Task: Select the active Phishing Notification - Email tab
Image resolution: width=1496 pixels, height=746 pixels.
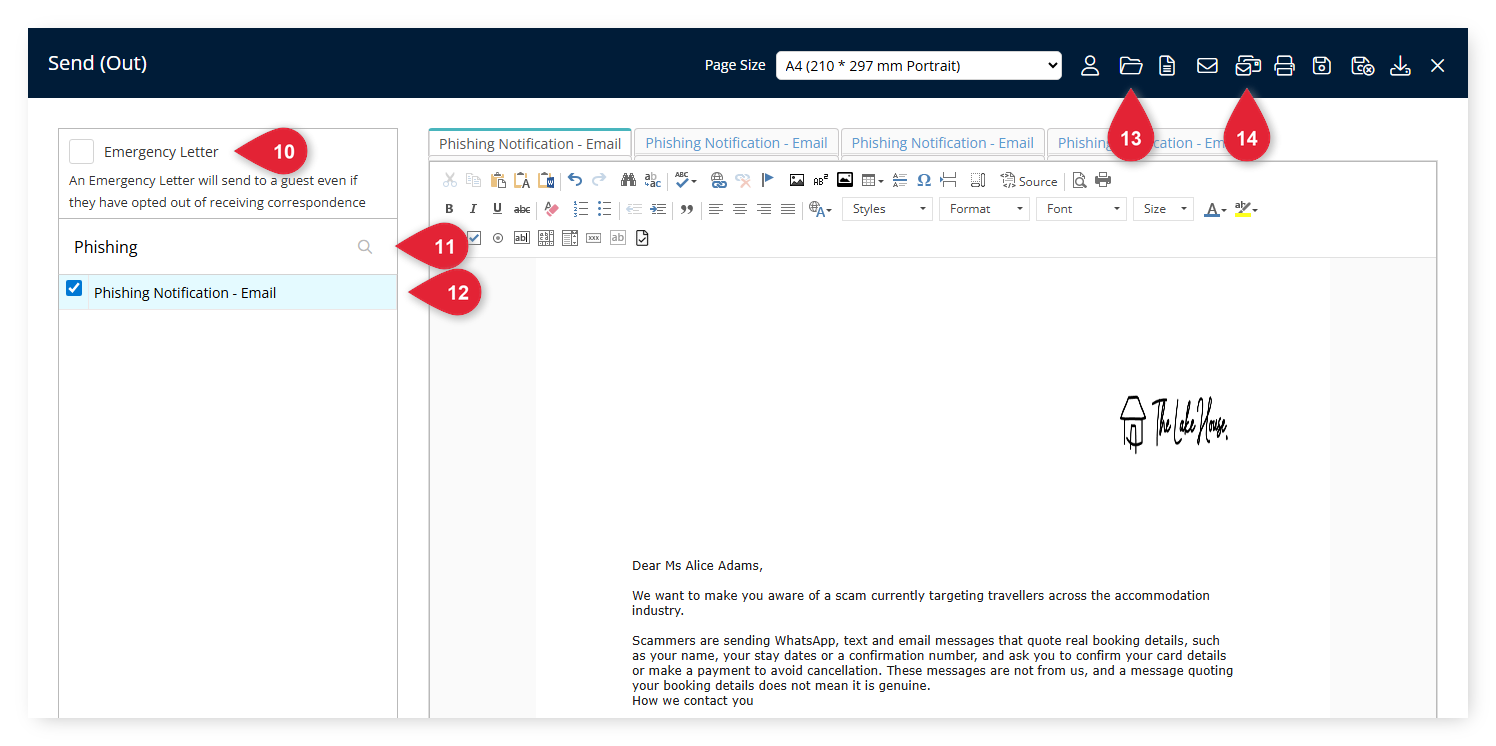Action: tap(530, 143)
